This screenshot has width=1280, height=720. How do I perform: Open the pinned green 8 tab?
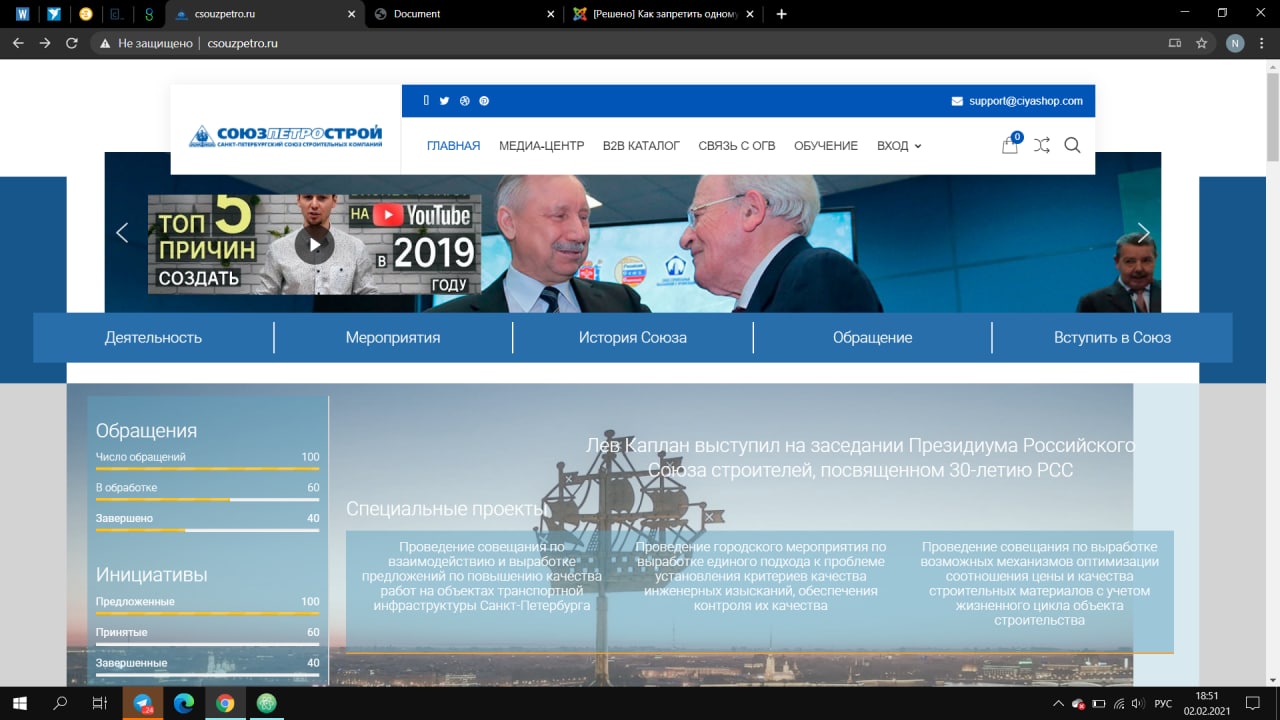click(x=149, y=14)
